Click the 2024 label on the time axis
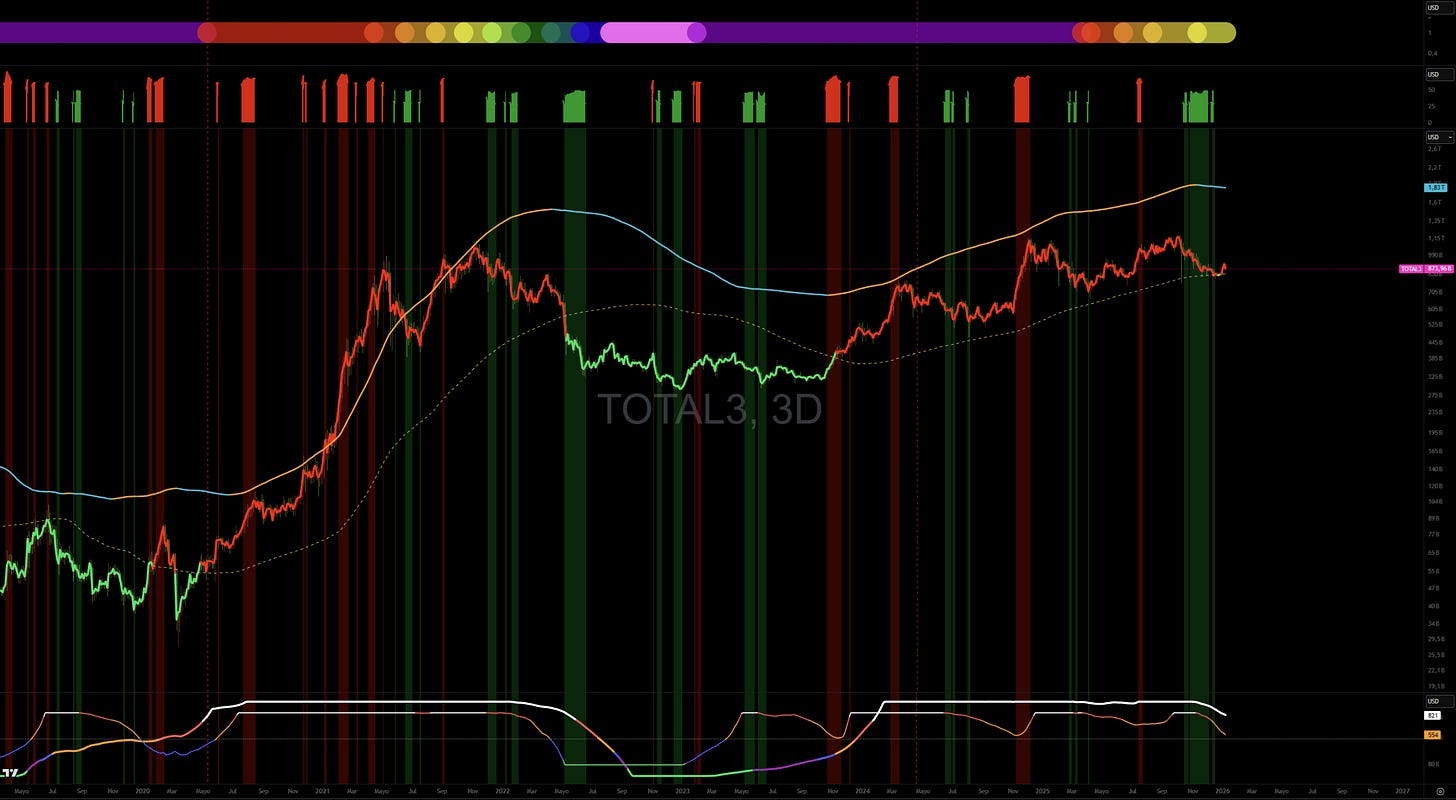1456x800 pixels. [862, 790]
